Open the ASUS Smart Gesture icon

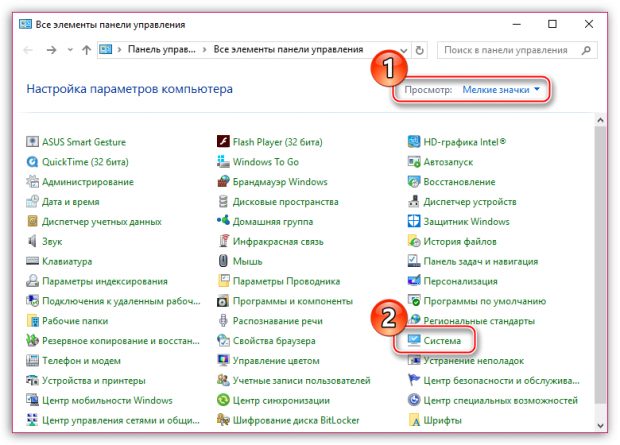click(x=33, y=142)
